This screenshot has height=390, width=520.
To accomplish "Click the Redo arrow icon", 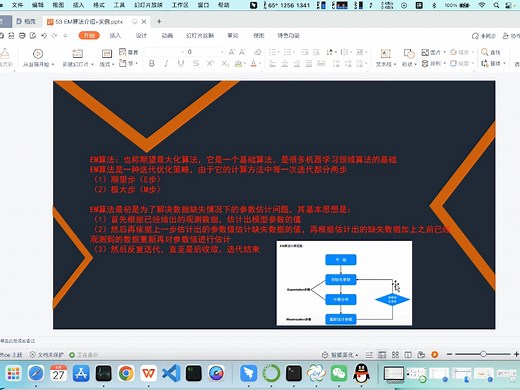I will pos(54,35).
